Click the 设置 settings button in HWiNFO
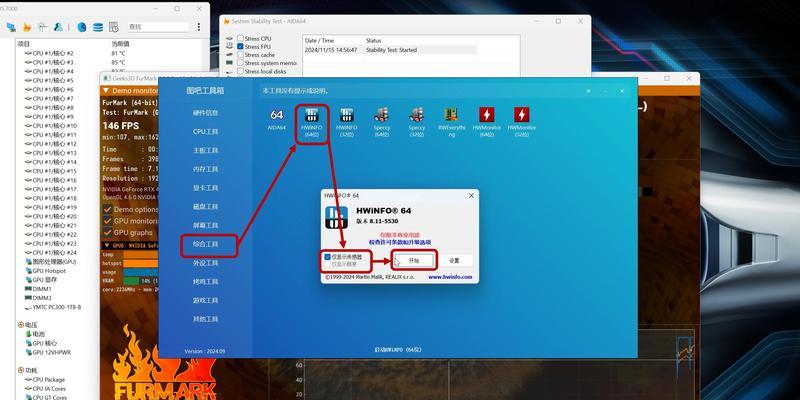The height and width of the screenshot is (400, 800). pos(454,260)
